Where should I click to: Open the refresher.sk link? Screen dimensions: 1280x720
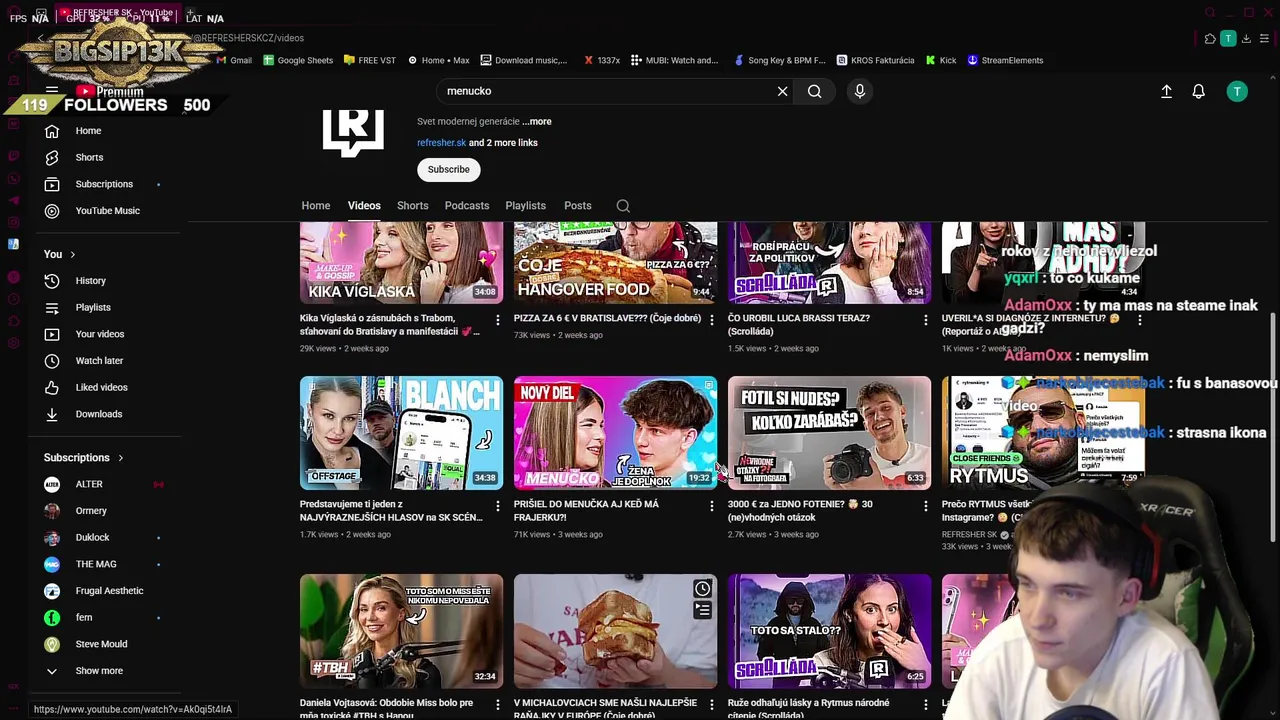(x=441, y=143)
